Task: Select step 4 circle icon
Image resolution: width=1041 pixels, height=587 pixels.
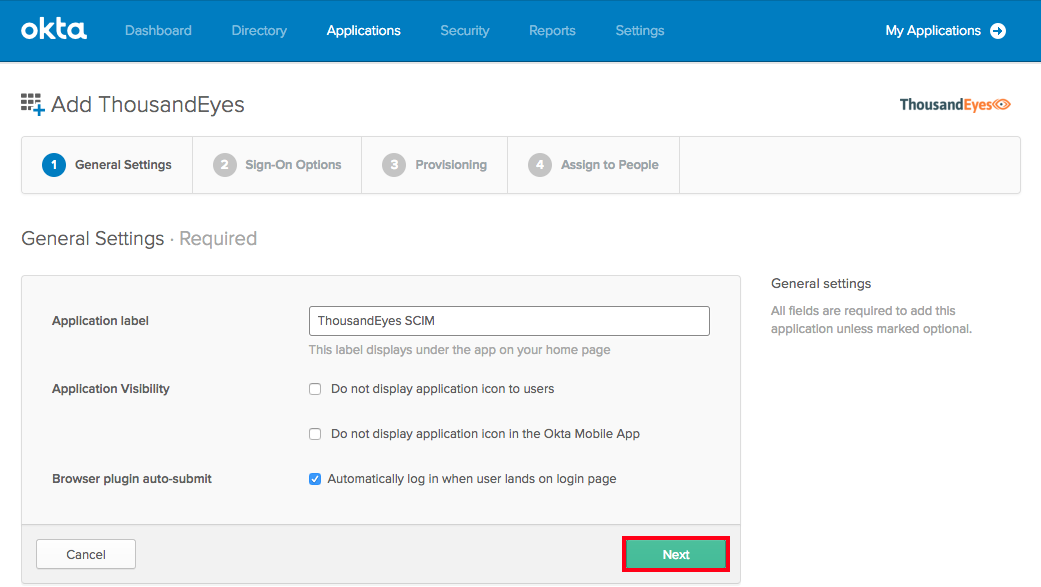Action: (x=540, y=165)
